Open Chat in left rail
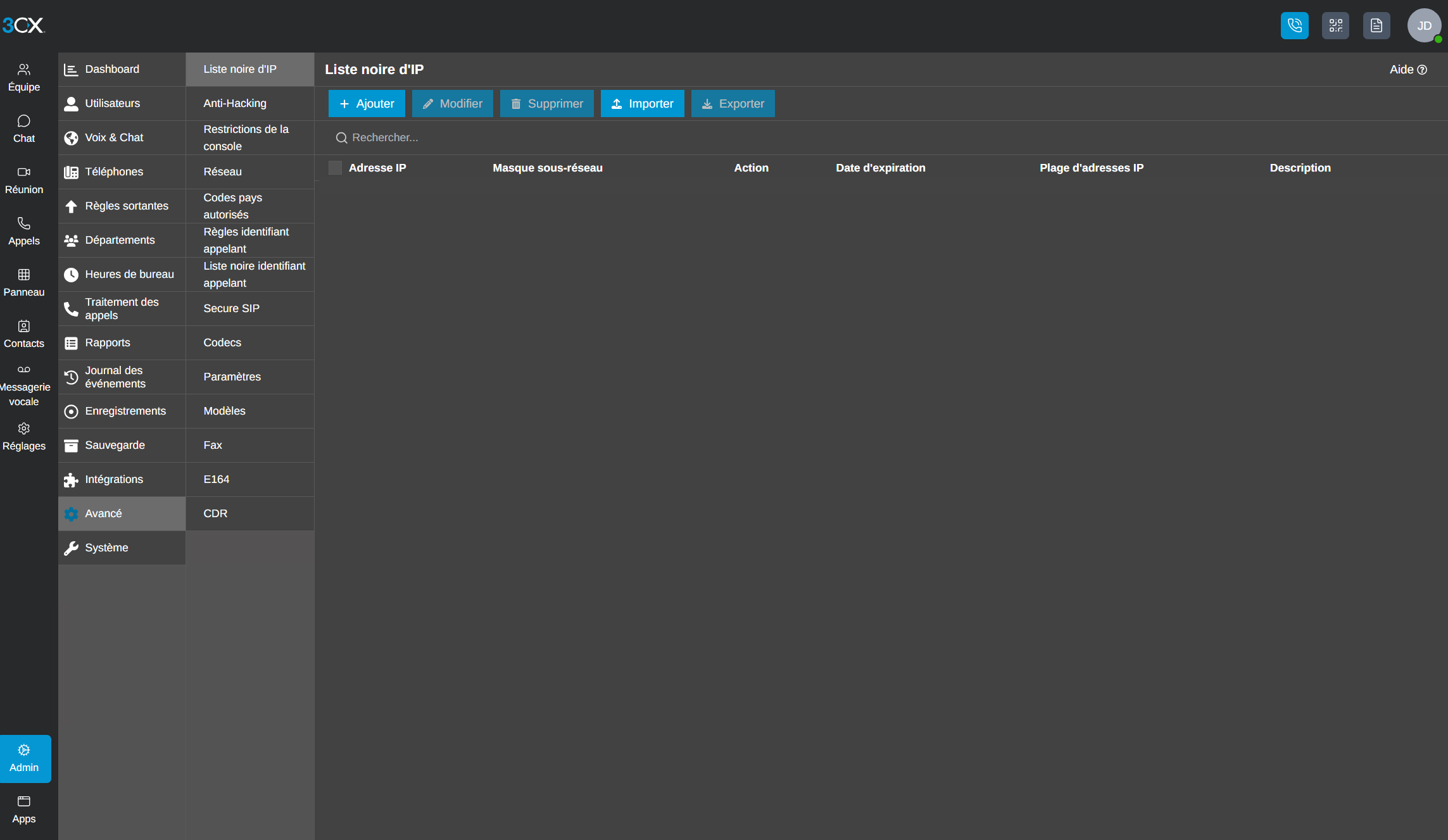 (24, 129)
